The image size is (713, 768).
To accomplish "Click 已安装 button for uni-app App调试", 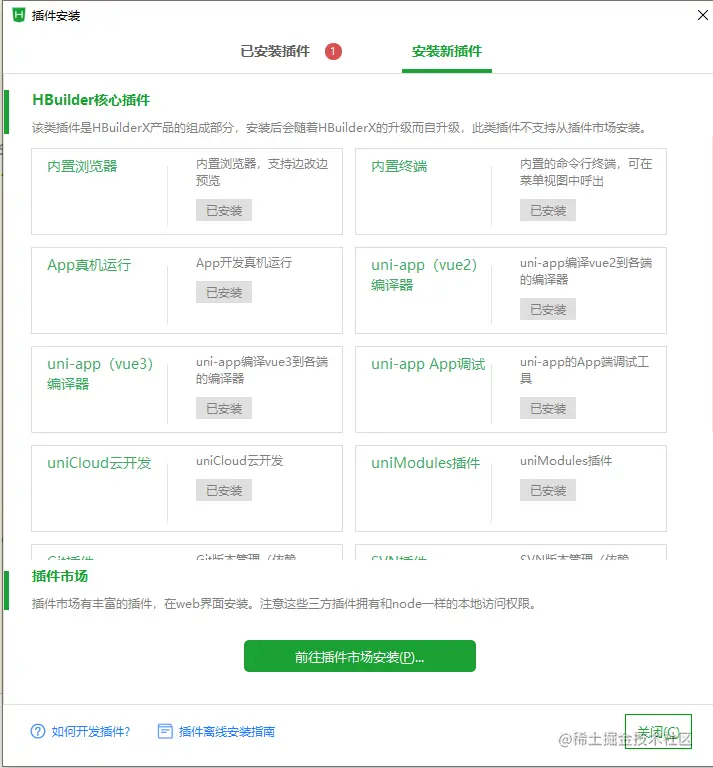I will click(548, 408).
